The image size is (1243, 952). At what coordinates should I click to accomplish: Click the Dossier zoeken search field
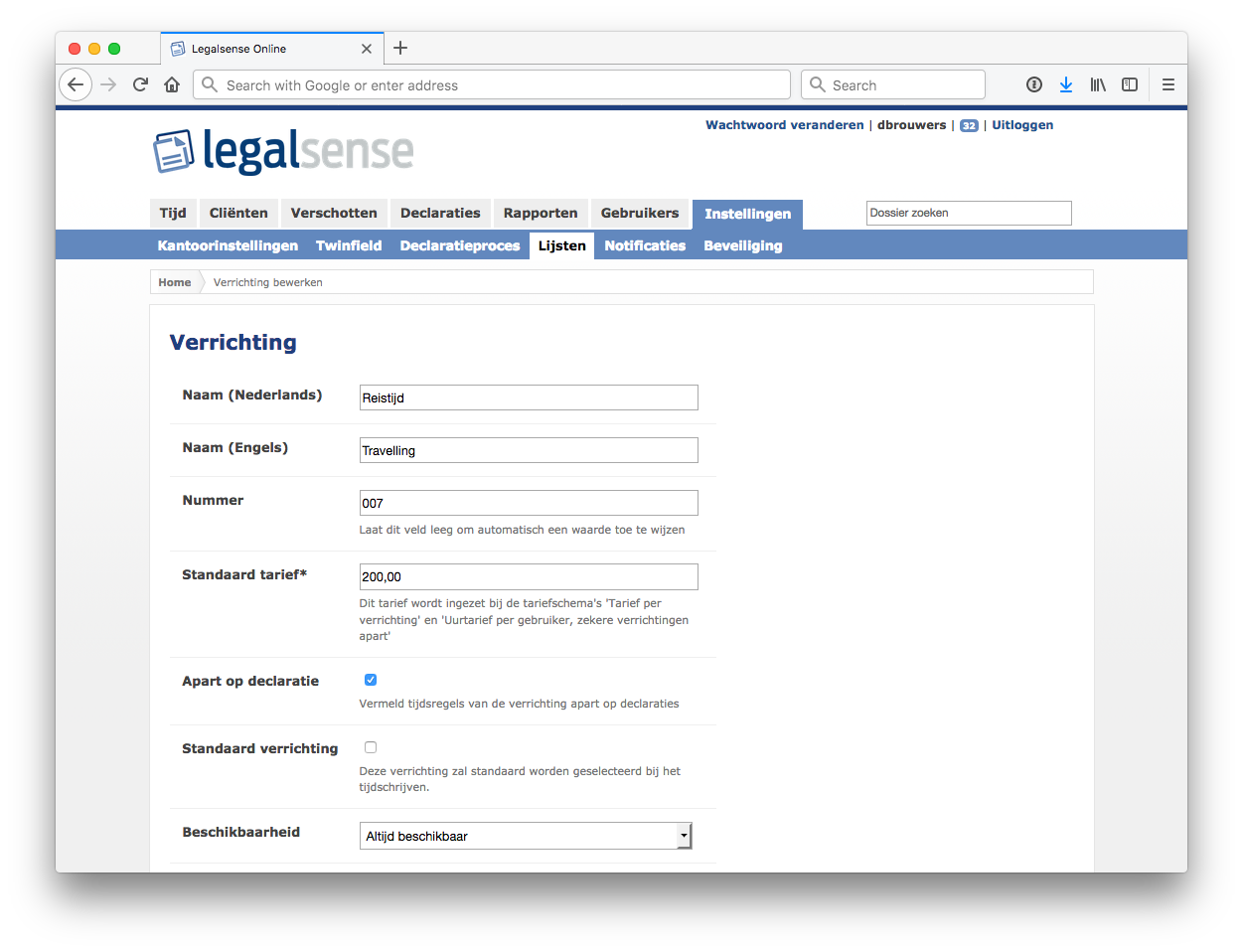pyautogui.click(x=969, y=213)
